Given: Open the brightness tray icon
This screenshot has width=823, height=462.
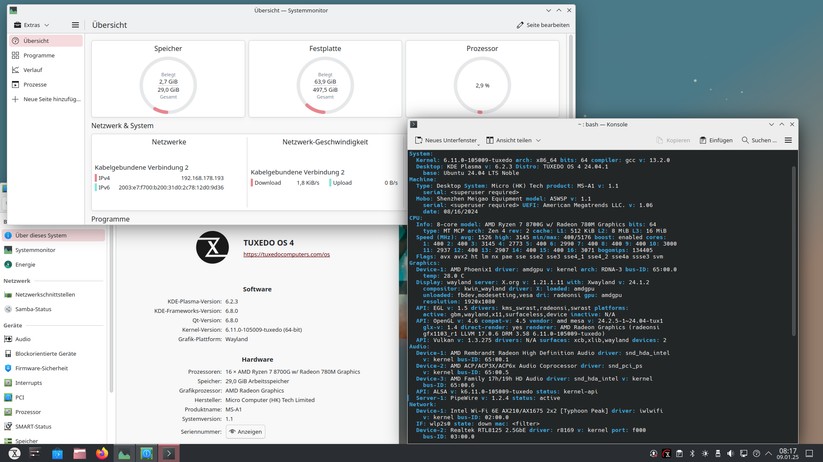Looking at the screenshot, I should [705, 454].
